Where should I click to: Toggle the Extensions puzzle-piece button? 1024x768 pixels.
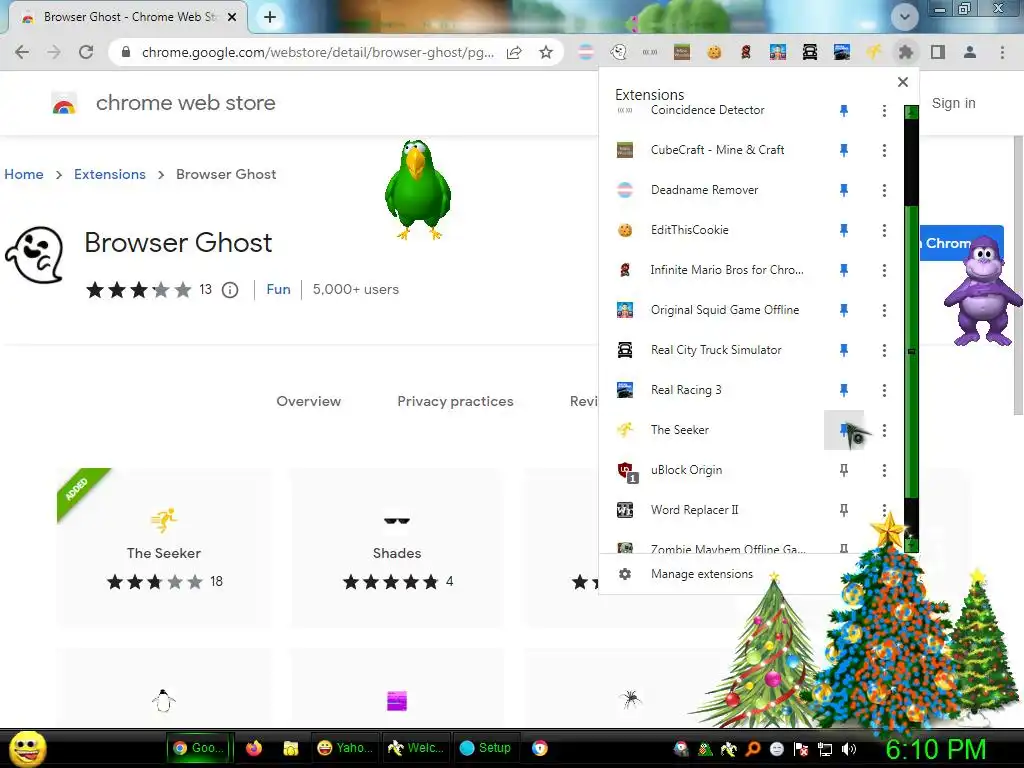point(906,52)
